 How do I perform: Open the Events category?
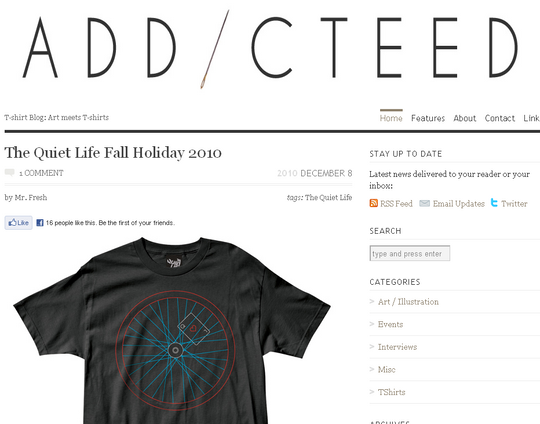pyautogui.click(x=390, y=324)
